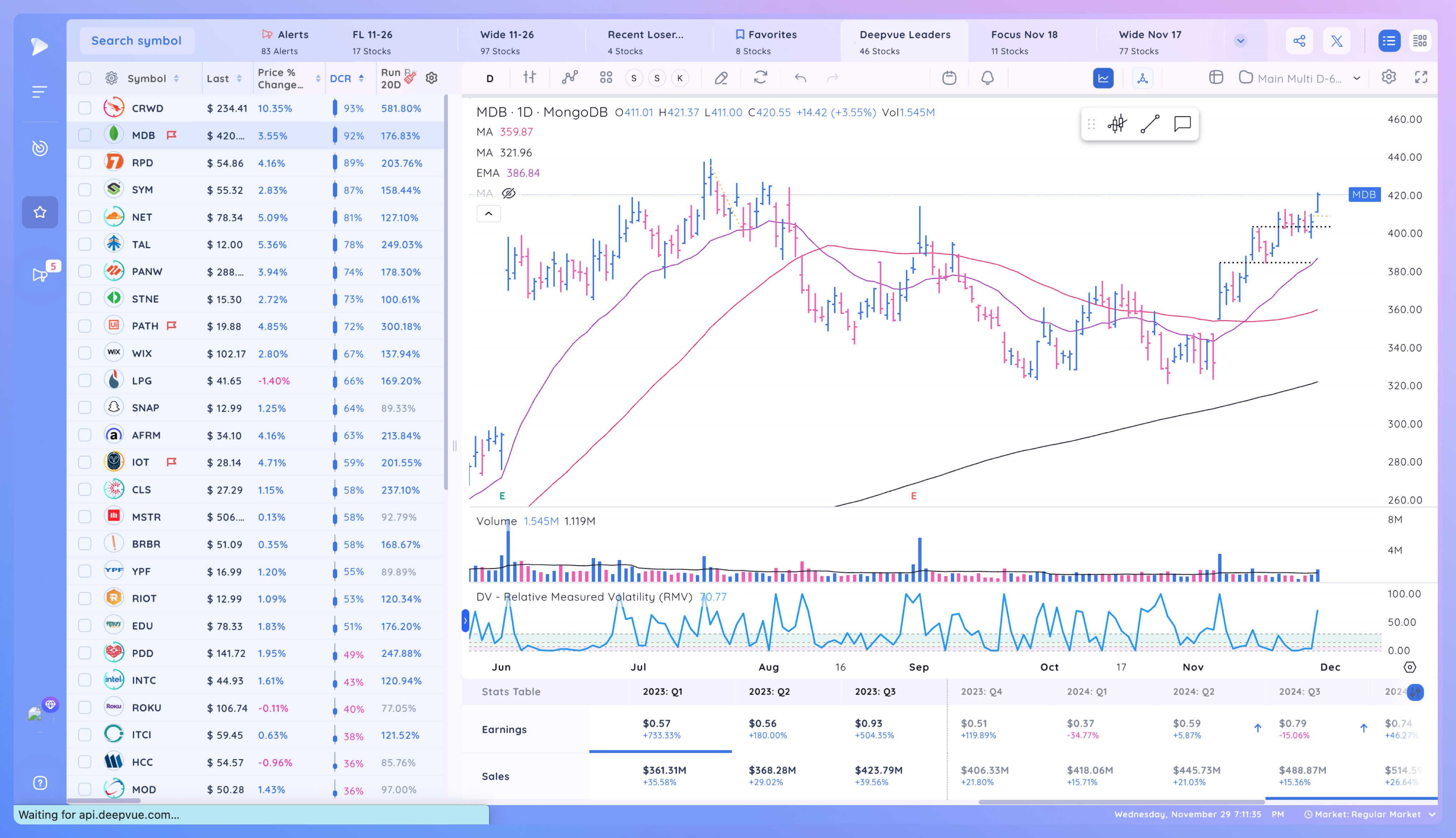Click the undo arrow icon

click(x=800, y=77)
